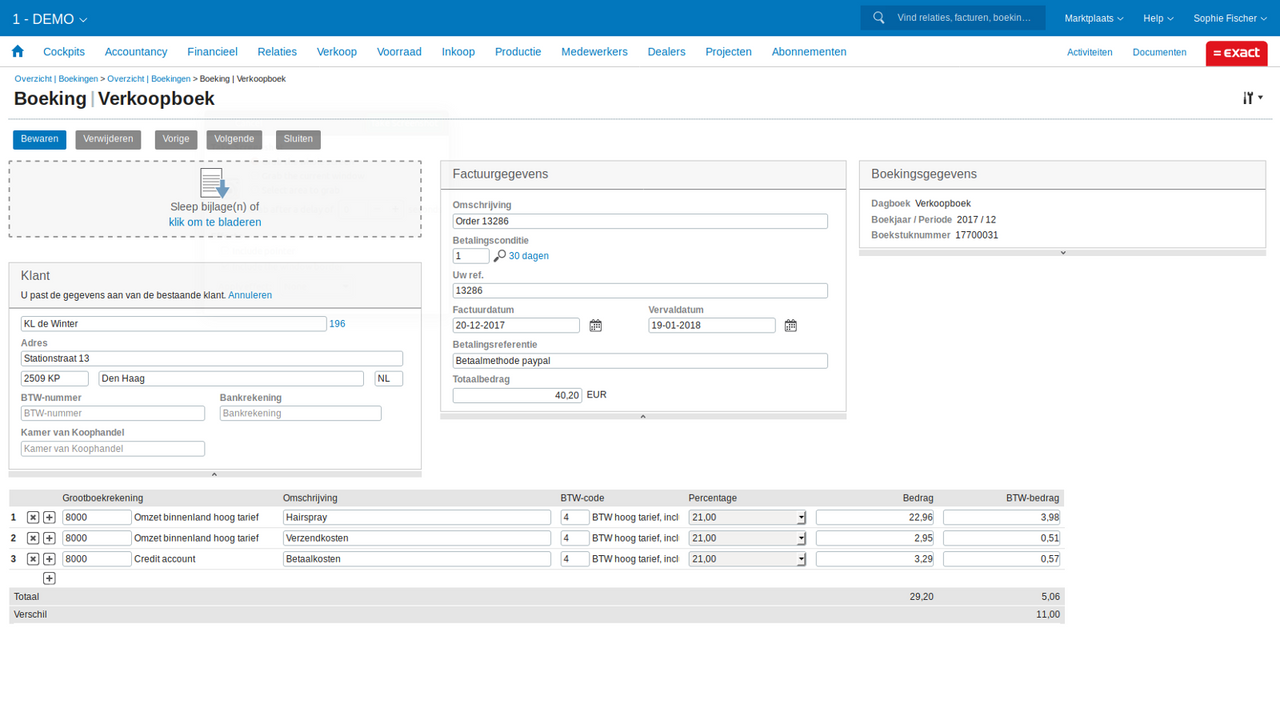
Task: Open the Accountancy menu
Action: pyautogui.click(x=135, y=51)
